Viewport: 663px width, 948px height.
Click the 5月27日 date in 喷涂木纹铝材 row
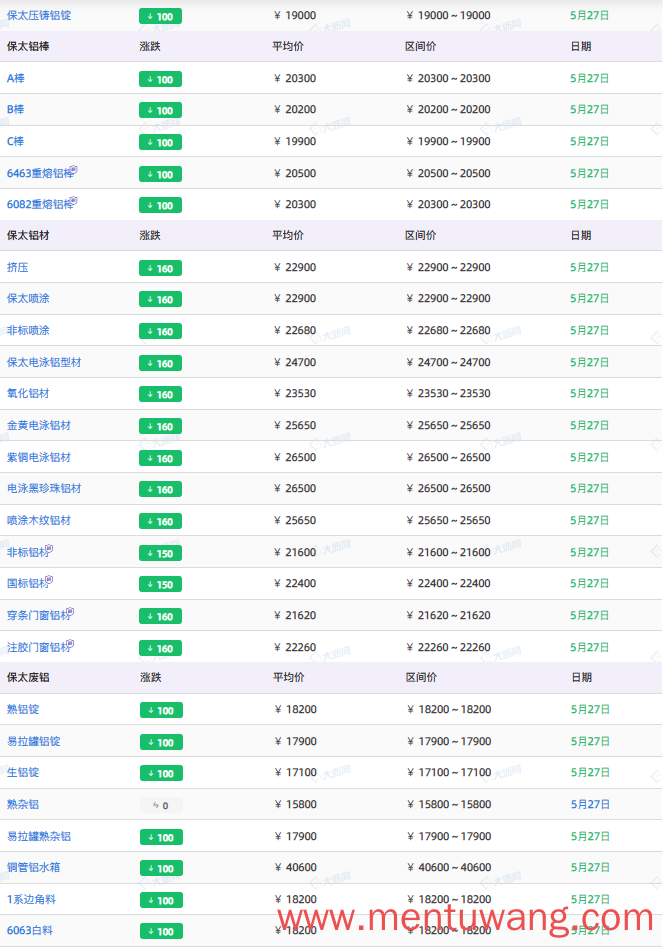click(589, 520)
